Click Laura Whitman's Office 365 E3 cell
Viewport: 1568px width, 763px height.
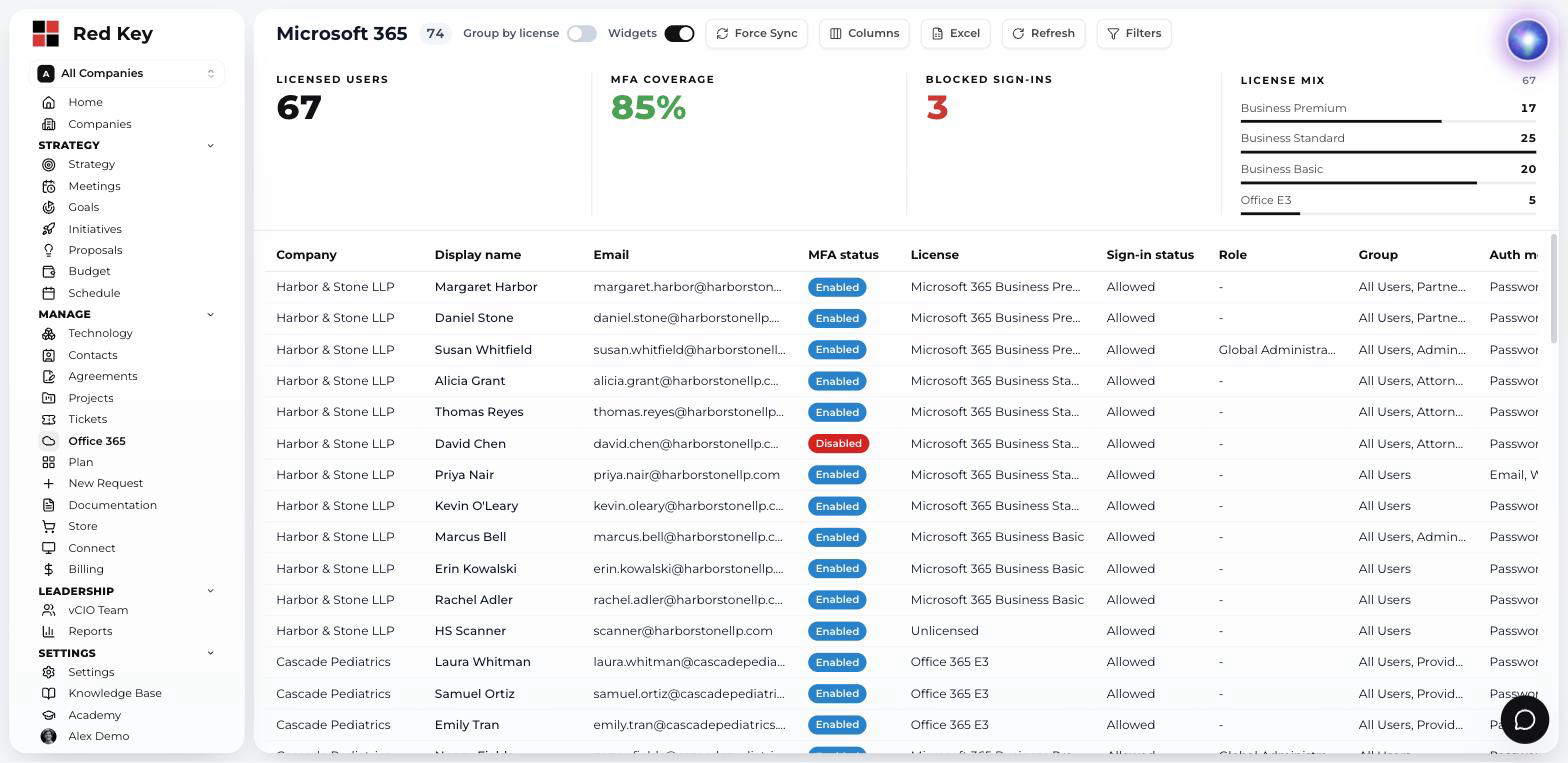(x=949, y=662)
